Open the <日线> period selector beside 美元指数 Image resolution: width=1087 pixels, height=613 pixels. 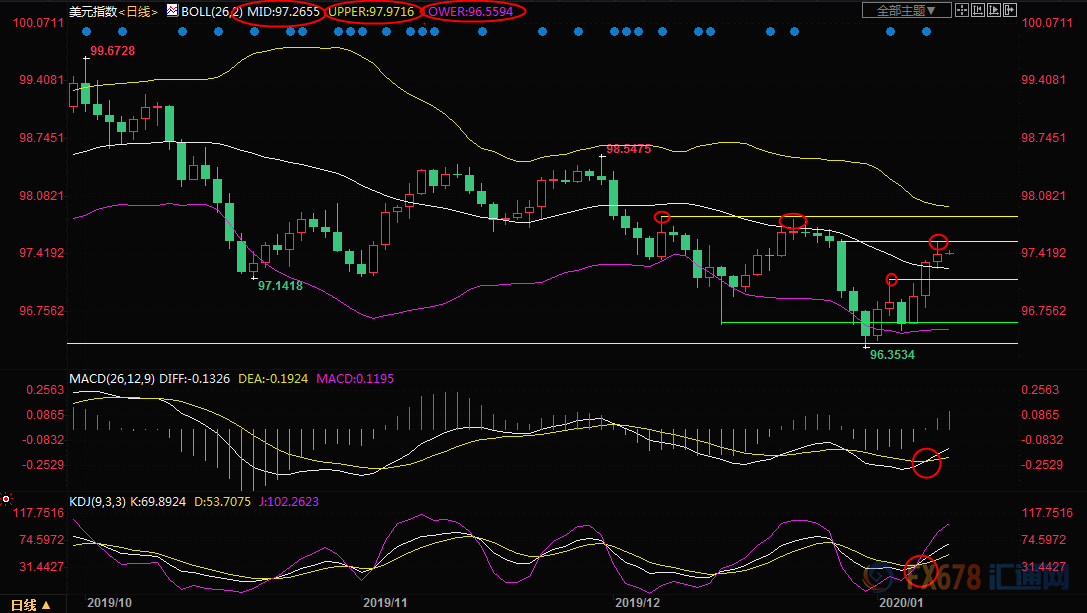point(138,11)
